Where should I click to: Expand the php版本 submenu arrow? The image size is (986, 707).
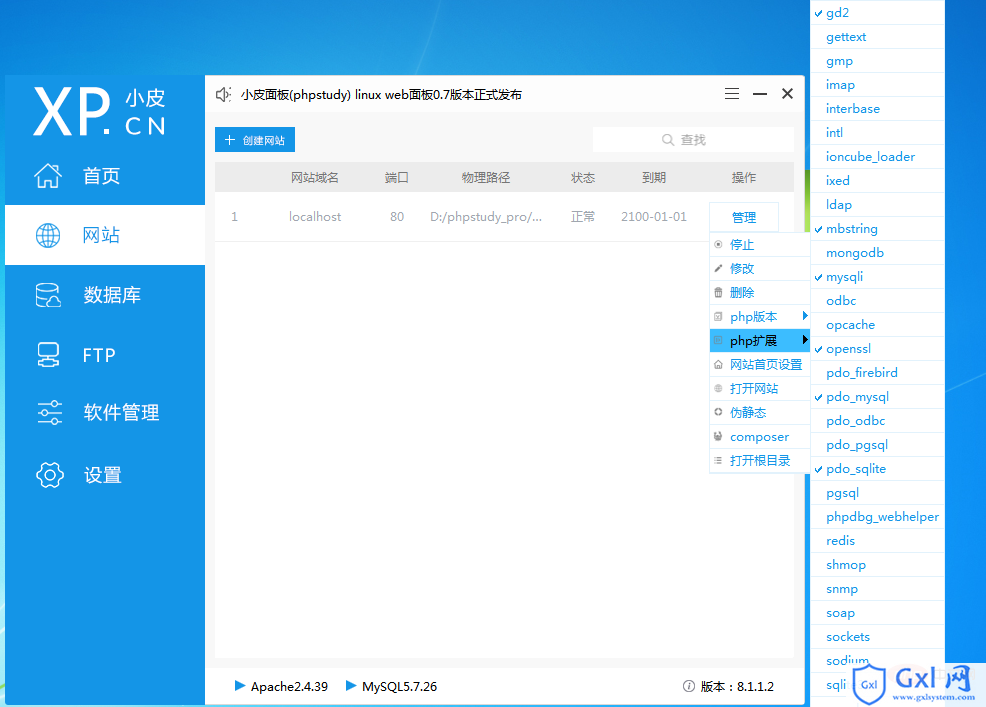click(x=804, y=316)
